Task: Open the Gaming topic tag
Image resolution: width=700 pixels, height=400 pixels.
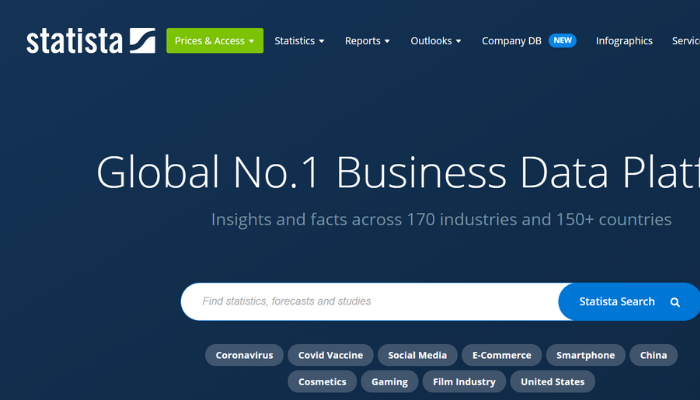Action: [389, 382]
